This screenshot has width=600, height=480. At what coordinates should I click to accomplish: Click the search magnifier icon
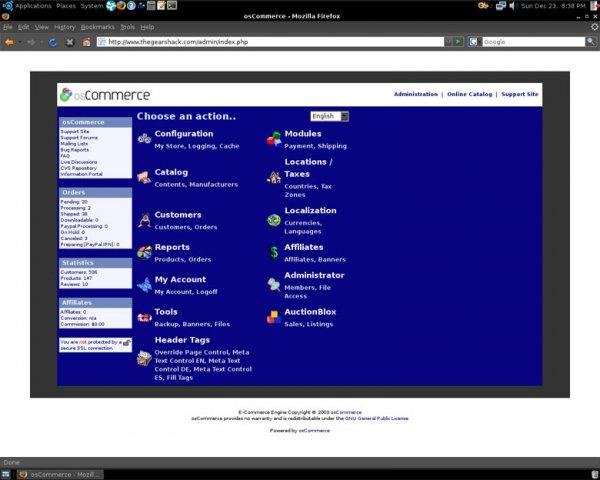tap(591, 42)
